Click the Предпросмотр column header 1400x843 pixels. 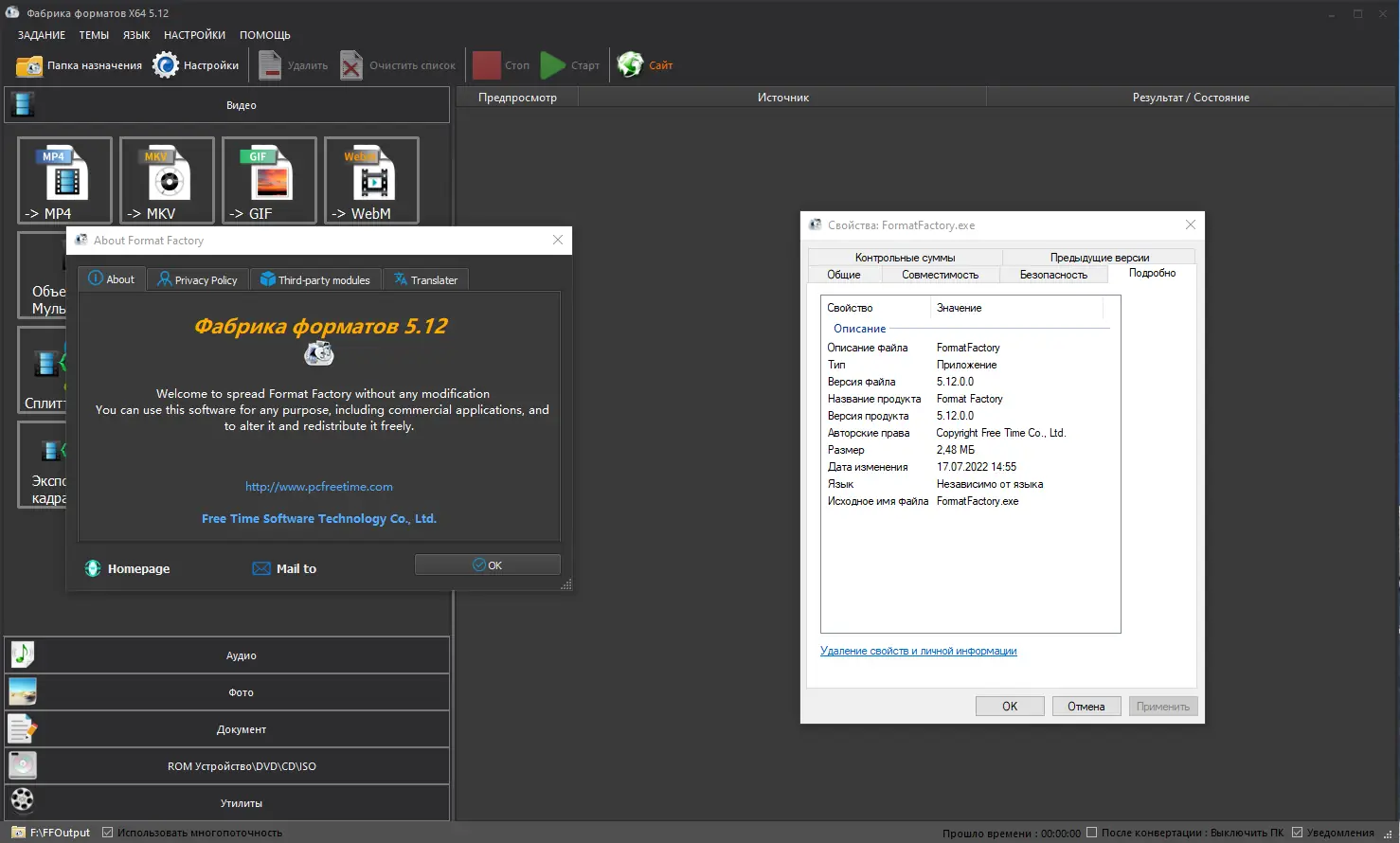click(517, 98)
